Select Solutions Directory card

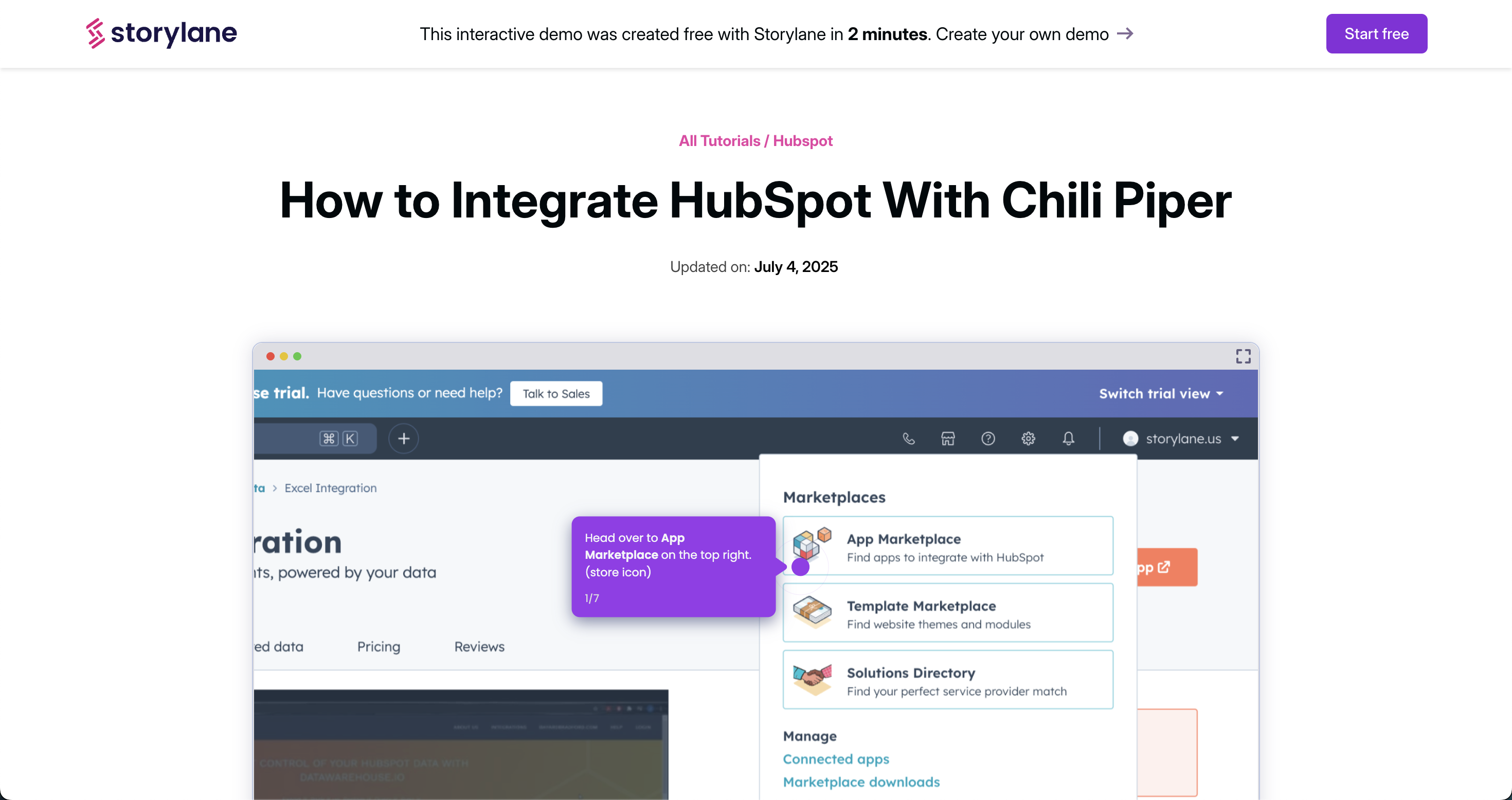947,680
